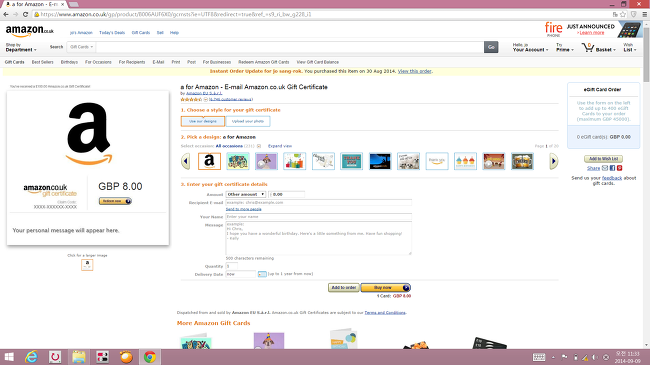The height and width of the screenshot is (365, 650).
Task: Open For Occasions in gift card subnav
Action: (98, 62)
